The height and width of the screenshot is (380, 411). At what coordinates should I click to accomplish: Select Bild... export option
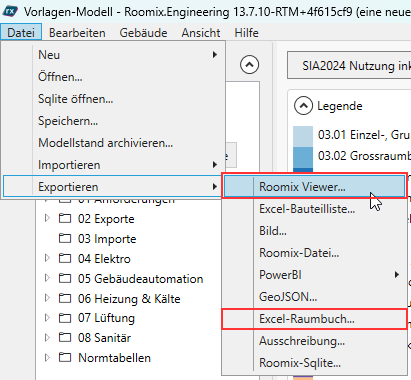coord(315,231)
